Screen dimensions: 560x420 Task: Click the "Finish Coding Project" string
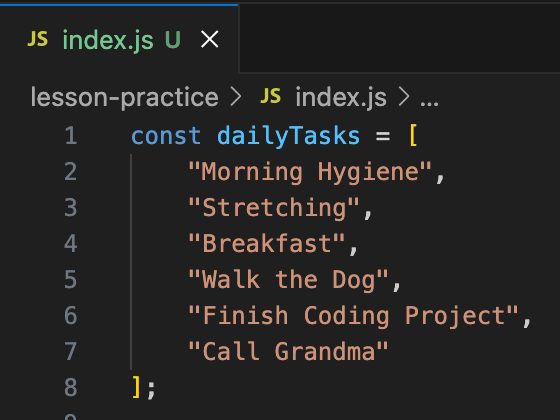tap(353, 316)
